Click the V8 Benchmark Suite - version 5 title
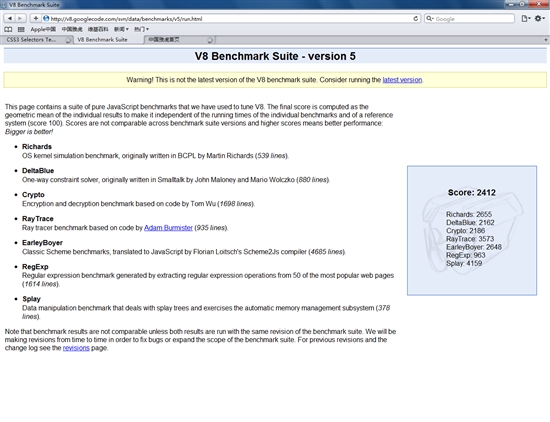550x422 pixels. pos(275,56)
